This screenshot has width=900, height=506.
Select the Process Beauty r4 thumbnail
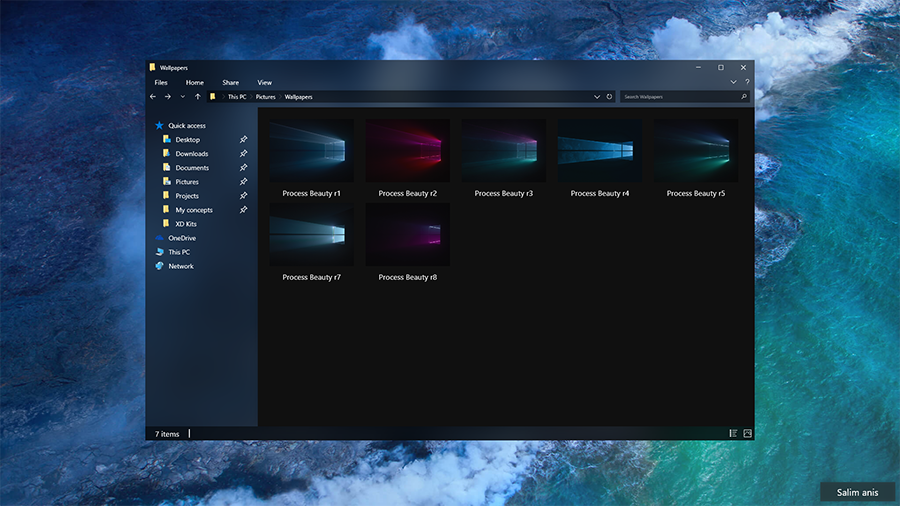(599, 150)
